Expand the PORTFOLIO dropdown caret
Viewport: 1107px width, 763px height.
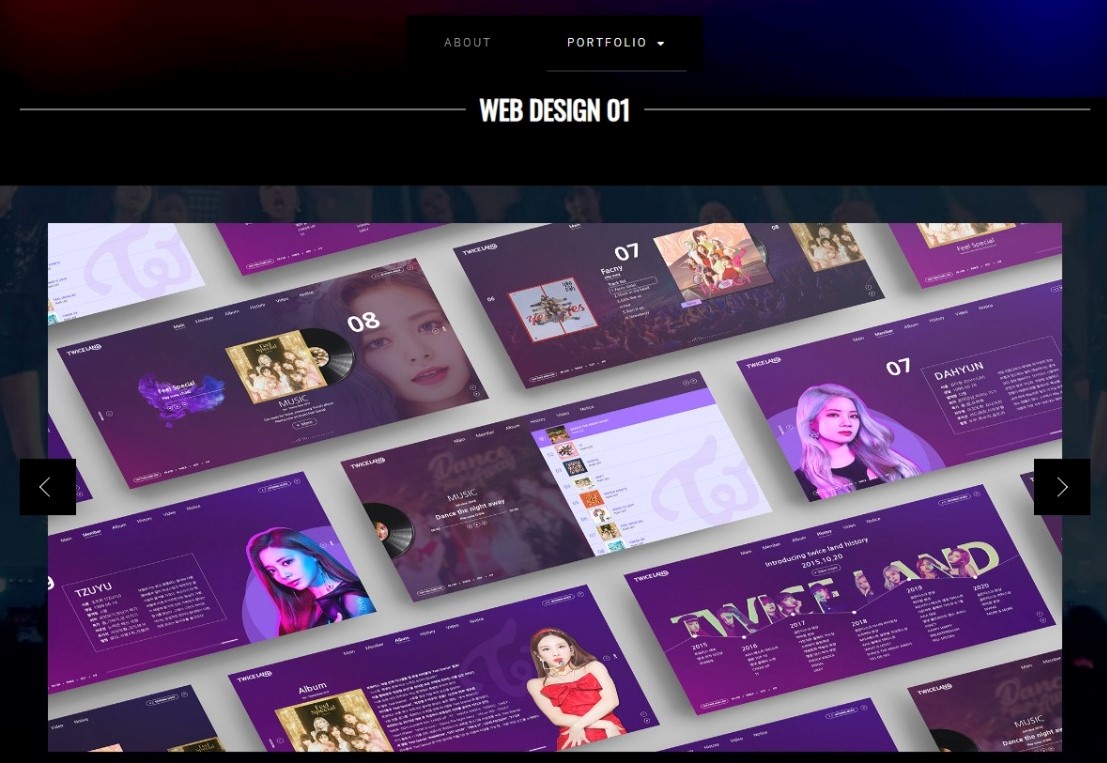coord(661,44)
